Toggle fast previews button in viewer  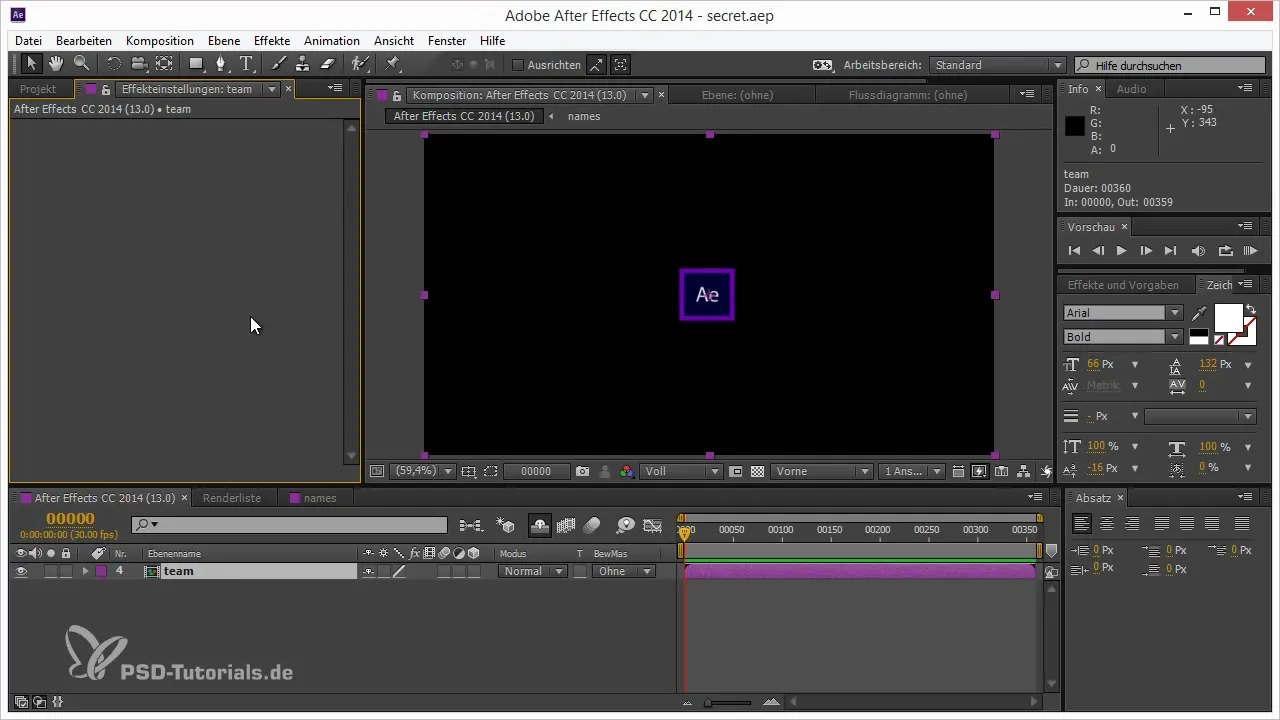[x=979, y=471]
